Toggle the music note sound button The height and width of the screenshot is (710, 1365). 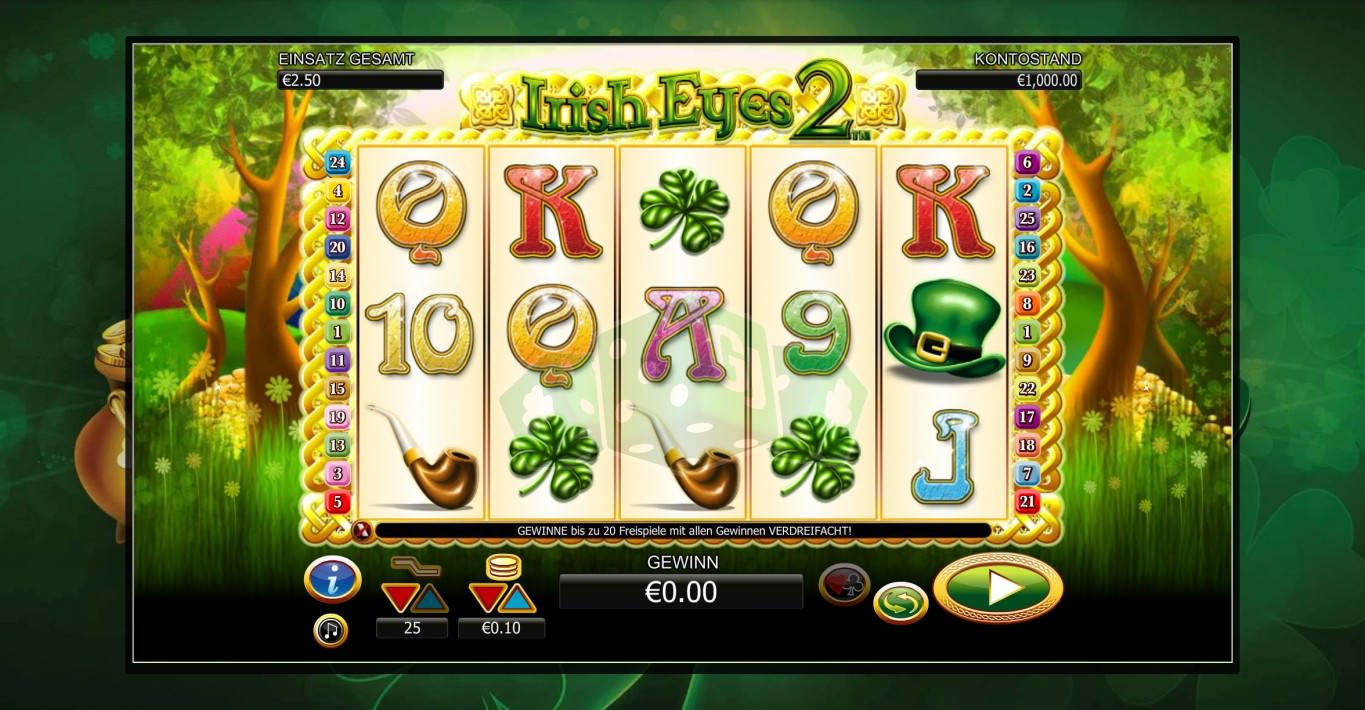(x=331, y=630)
